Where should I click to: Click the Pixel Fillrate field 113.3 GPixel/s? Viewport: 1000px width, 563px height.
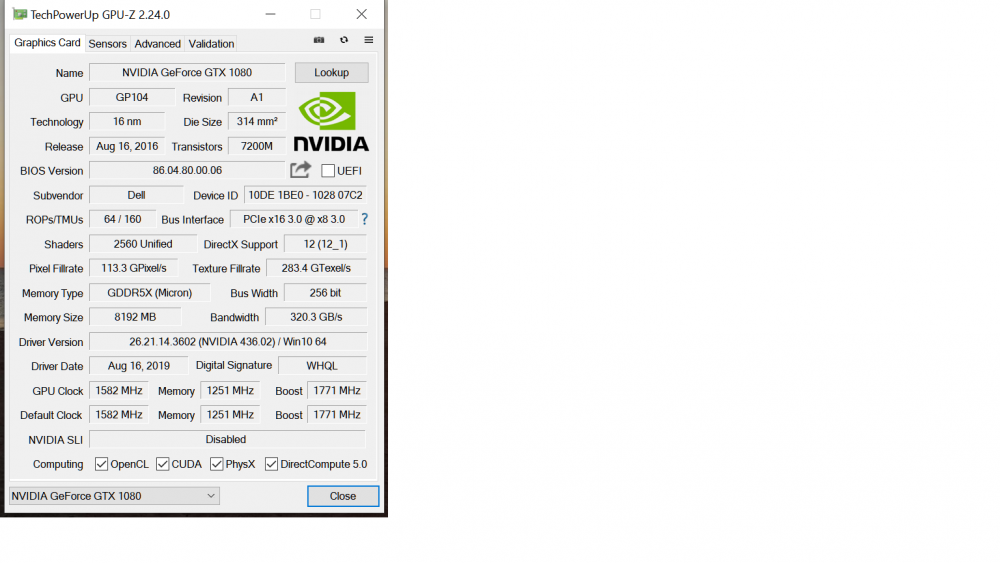click(133, 268)
